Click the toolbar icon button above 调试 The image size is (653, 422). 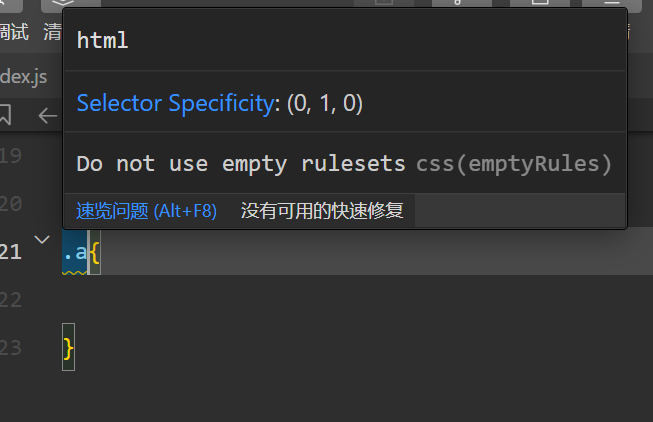click(x=10, y=5)
